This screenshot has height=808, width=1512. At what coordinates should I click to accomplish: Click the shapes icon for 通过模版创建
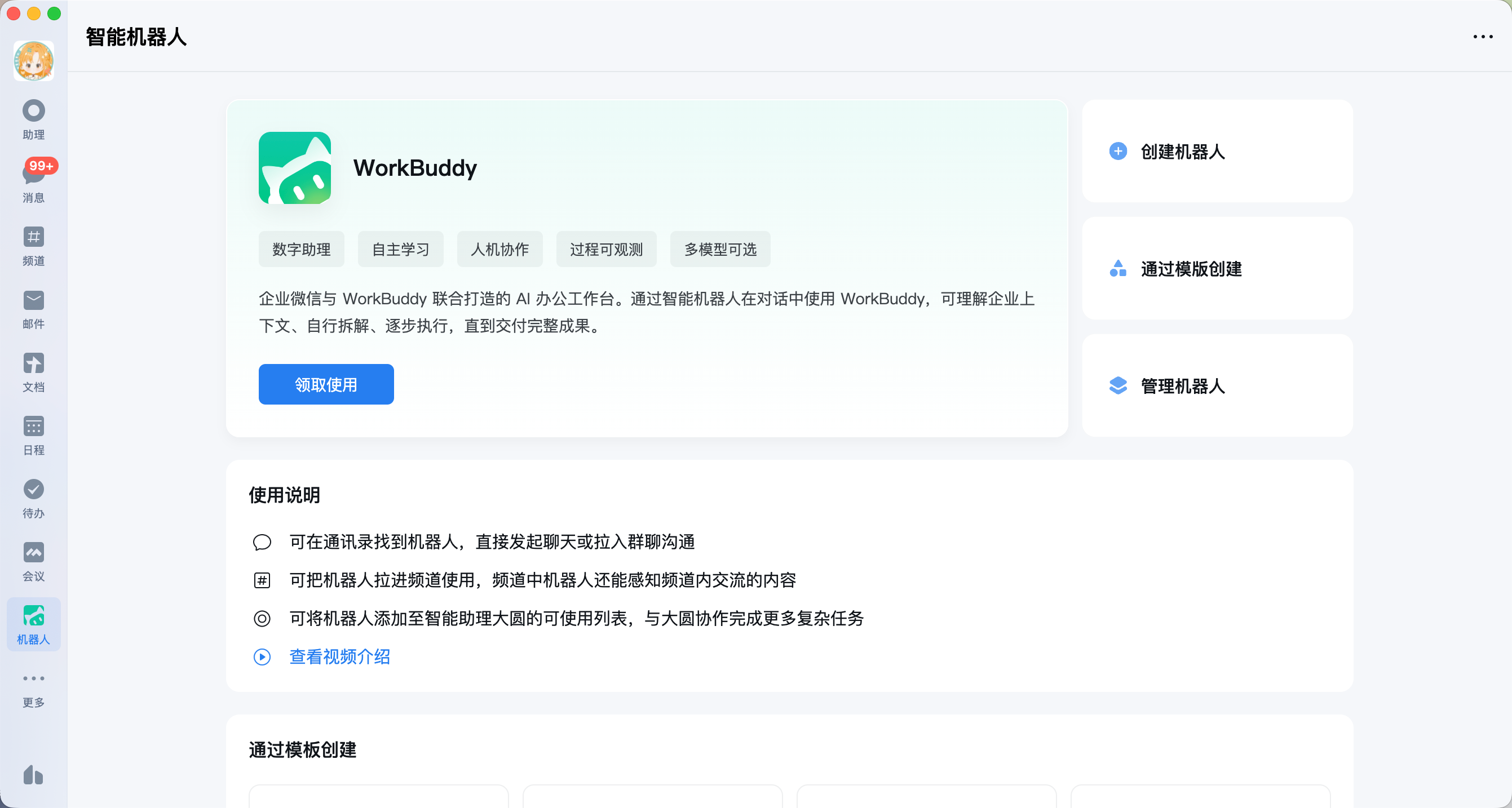point(1117,268)
